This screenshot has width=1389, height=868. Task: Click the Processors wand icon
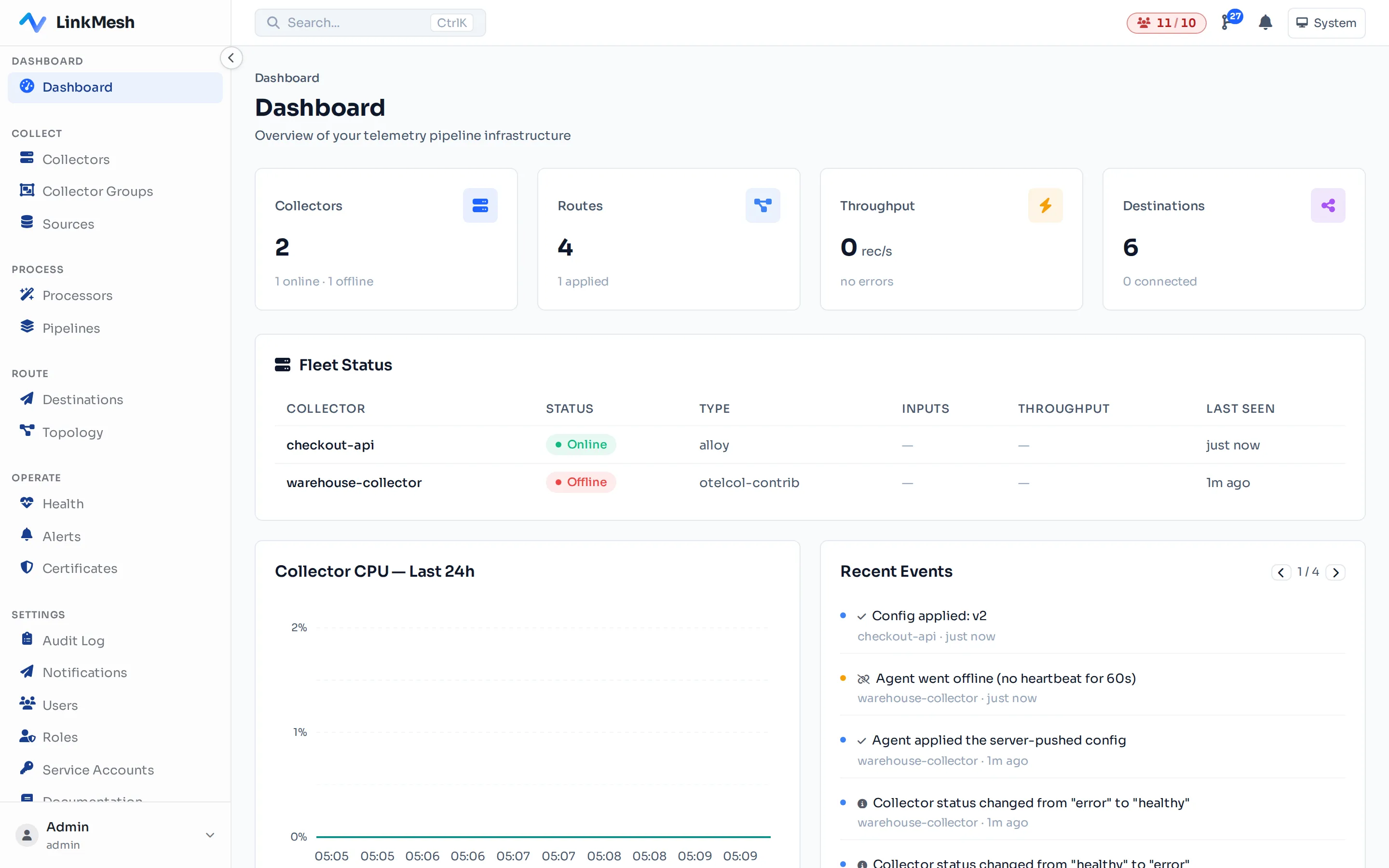[27, 295]
